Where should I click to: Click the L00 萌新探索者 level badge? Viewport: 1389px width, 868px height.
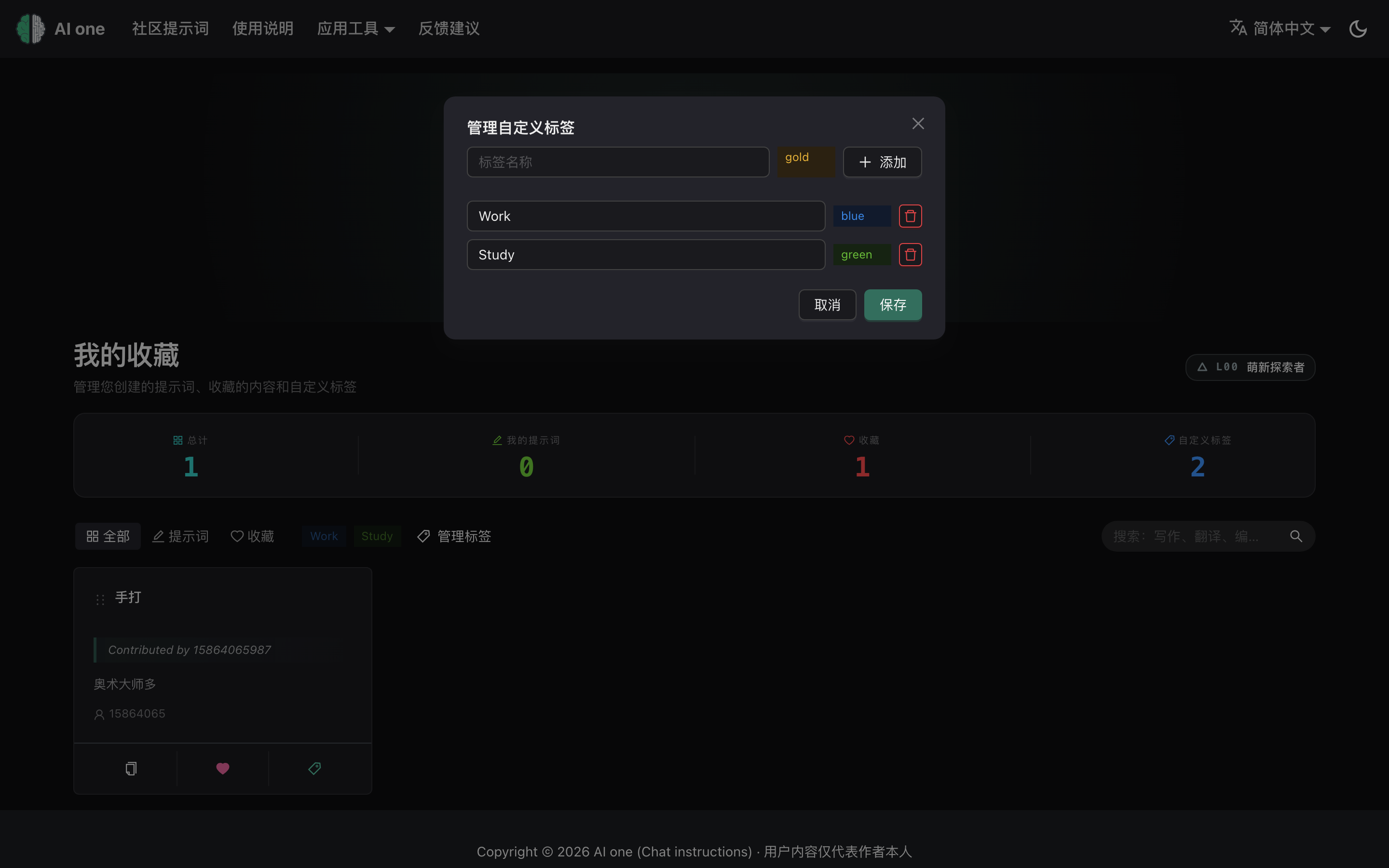pyautogui.click(x=1250, y=367)
